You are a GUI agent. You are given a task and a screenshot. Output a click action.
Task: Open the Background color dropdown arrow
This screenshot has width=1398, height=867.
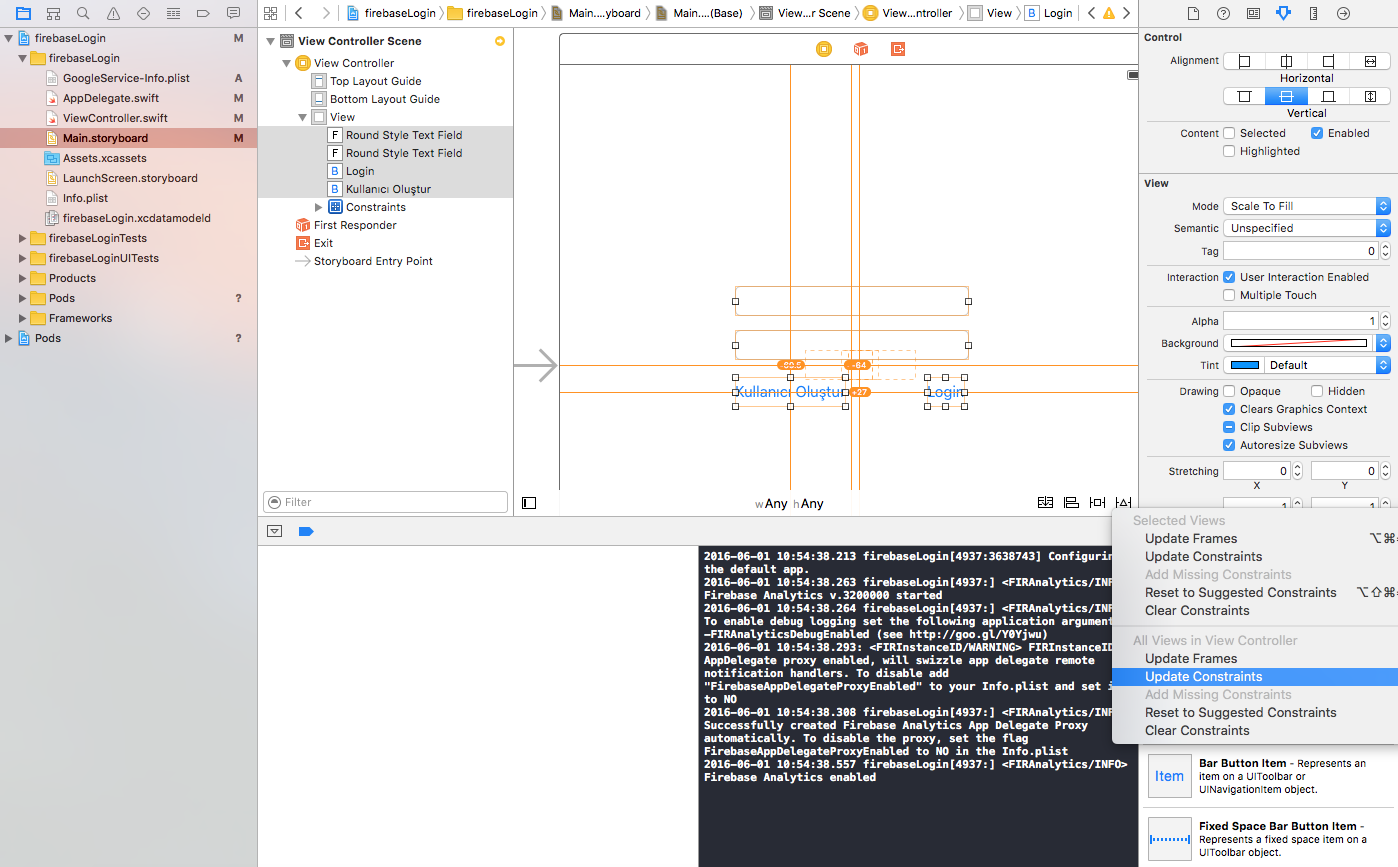tap(1383, 343)
